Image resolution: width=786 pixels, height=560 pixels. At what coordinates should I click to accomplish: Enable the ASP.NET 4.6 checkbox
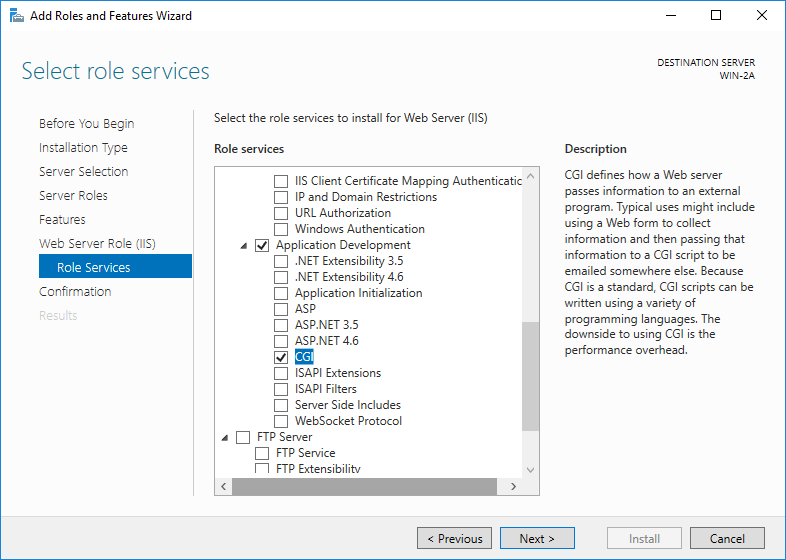[281, 341]
